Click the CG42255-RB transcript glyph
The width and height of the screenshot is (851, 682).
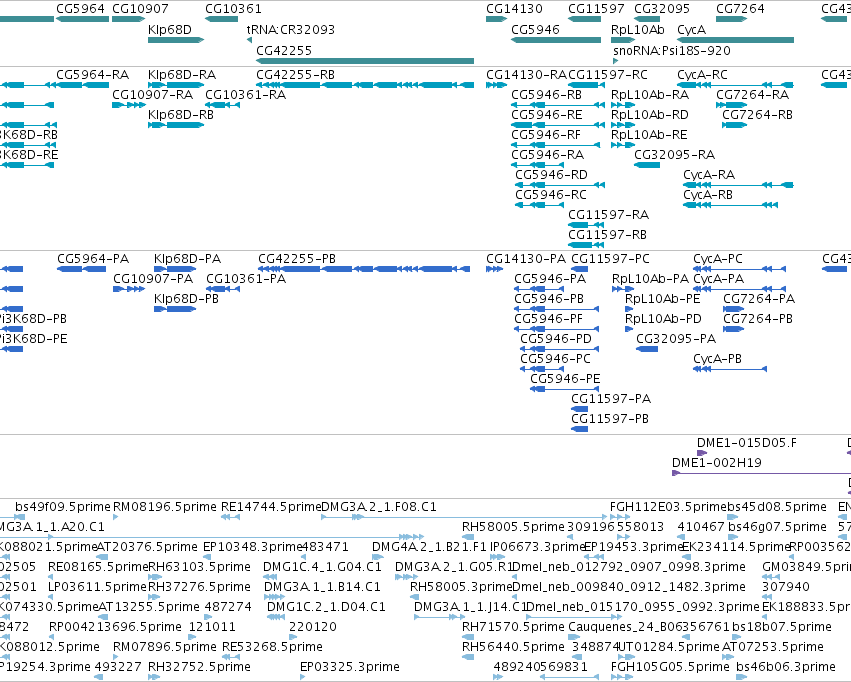coord(365,85)
